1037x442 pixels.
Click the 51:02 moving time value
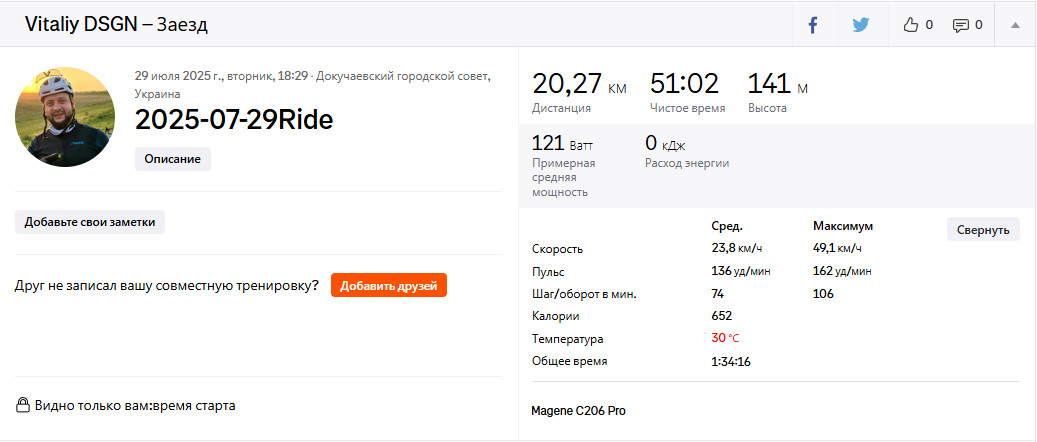coord(684,85)
